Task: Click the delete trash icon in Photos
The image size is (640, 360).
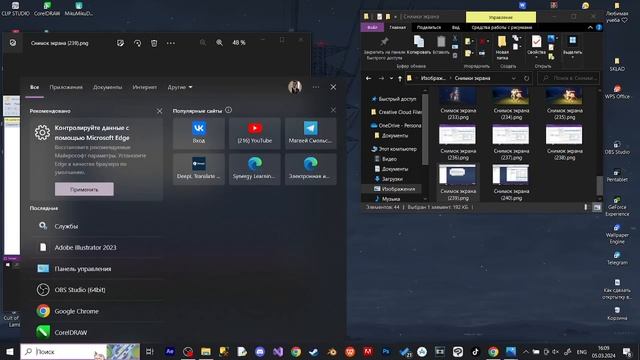Action: click(154, 43)
